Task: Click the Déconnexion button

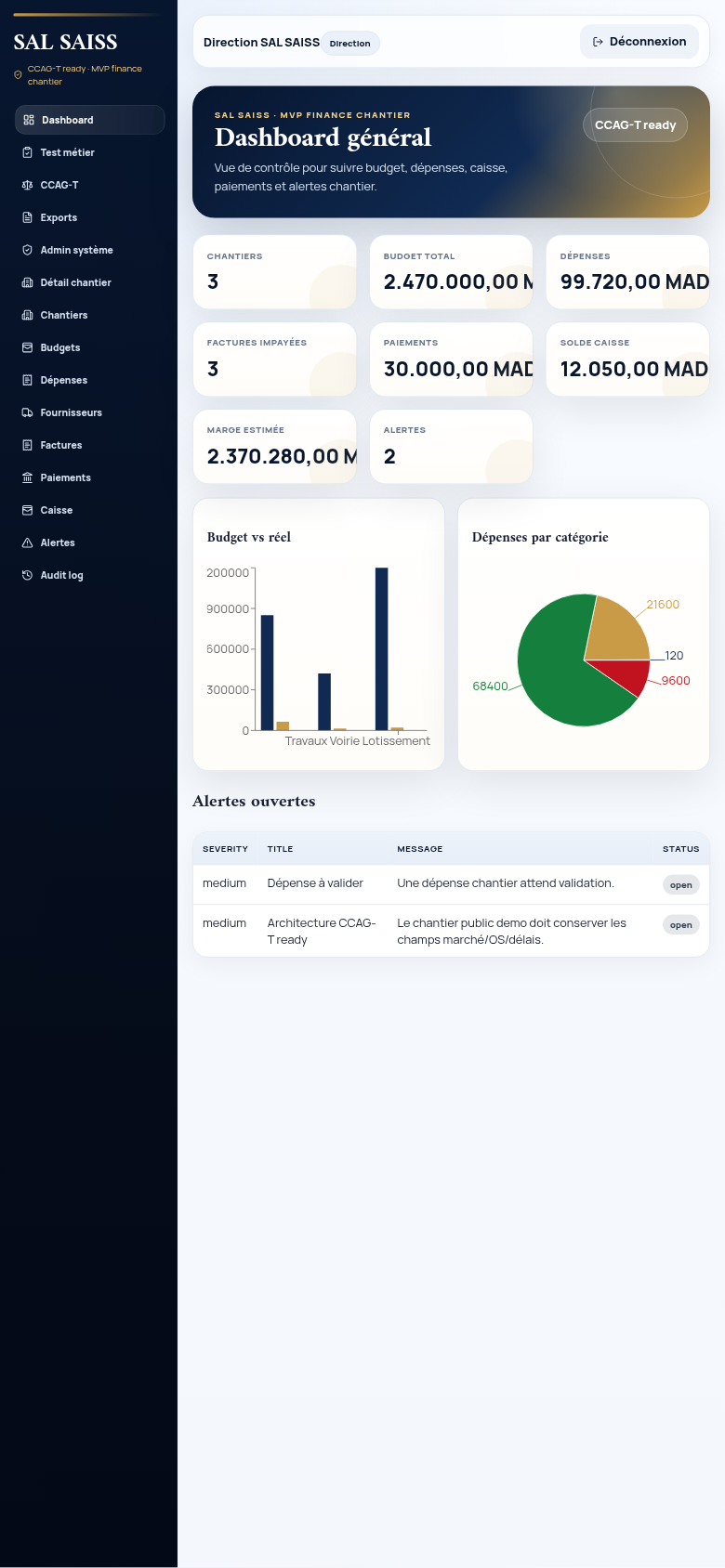Action: pos(639,42)
